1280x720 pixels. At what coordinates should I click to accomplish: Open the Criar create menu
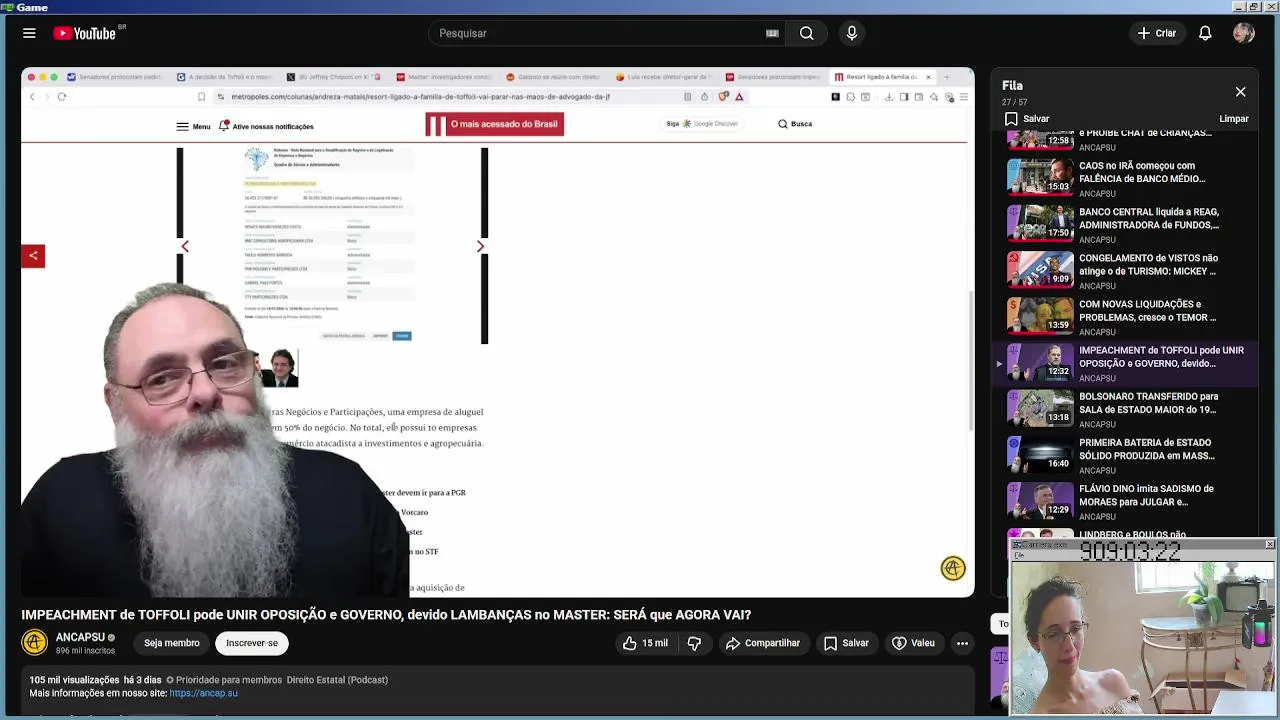(x=1157, y=33)
